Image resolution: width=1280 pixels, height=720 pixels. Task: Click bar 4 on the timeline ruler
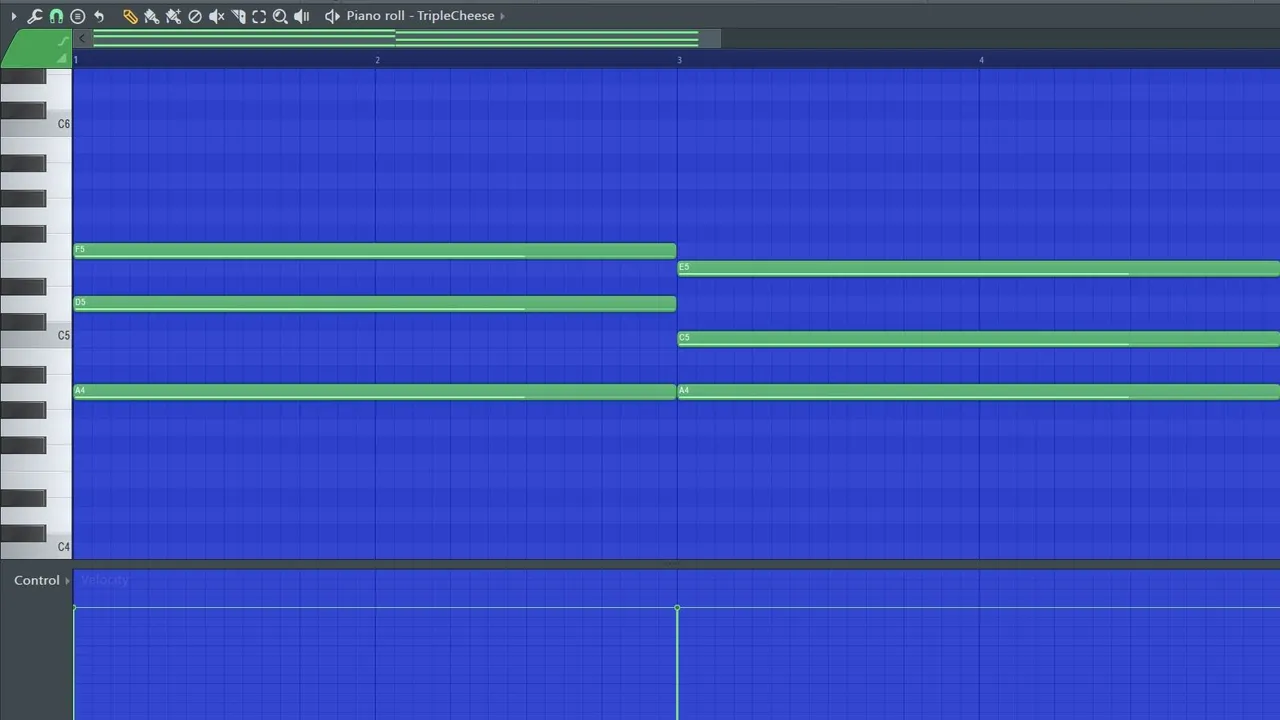pyautogui.click(x=981, y=61)
